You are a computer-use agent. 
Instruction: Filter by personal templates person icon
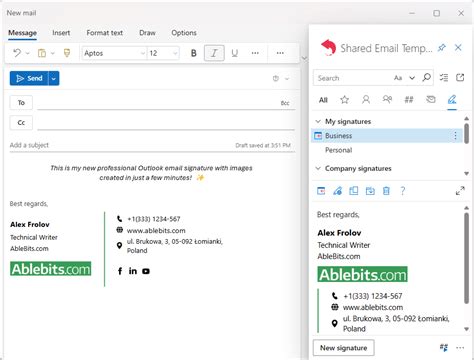pyautogui.click(x=366, y=99)
